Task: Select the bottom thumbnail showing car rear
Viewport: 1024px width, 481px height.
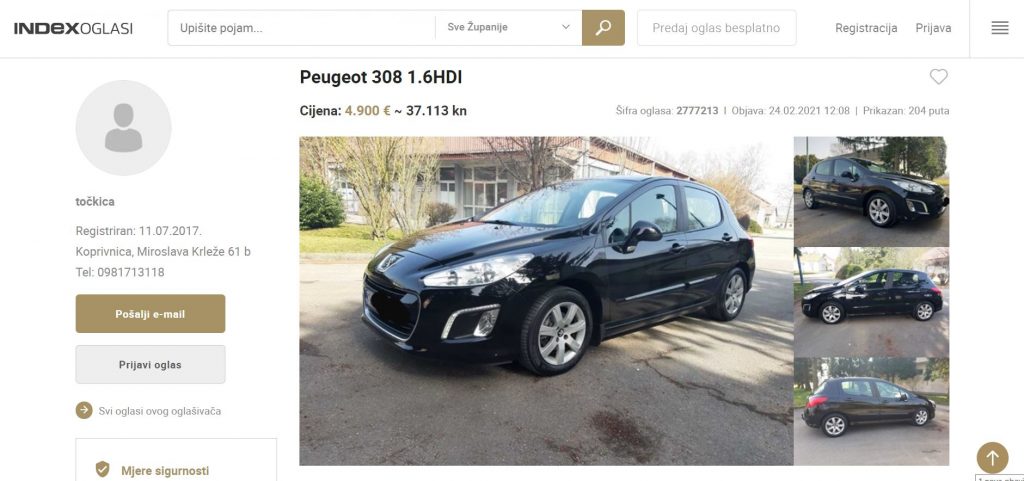Action: (x=871, y=412)
